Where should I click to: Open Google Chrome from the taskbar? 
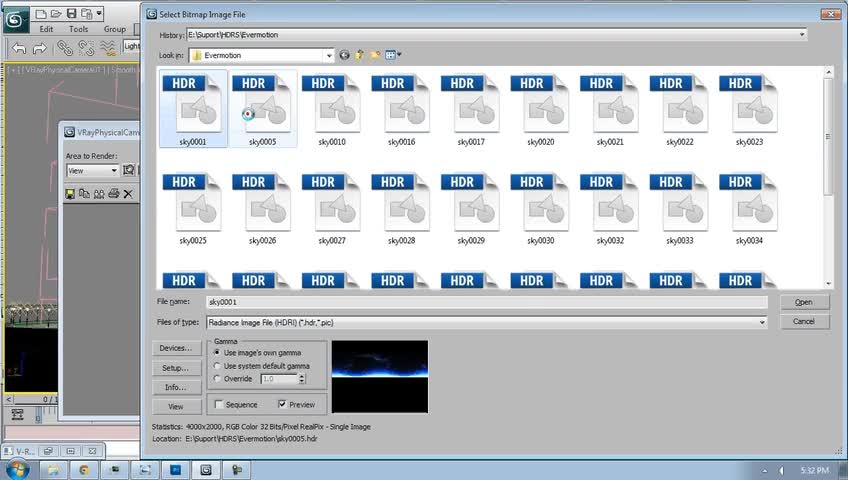click(84, 470)
